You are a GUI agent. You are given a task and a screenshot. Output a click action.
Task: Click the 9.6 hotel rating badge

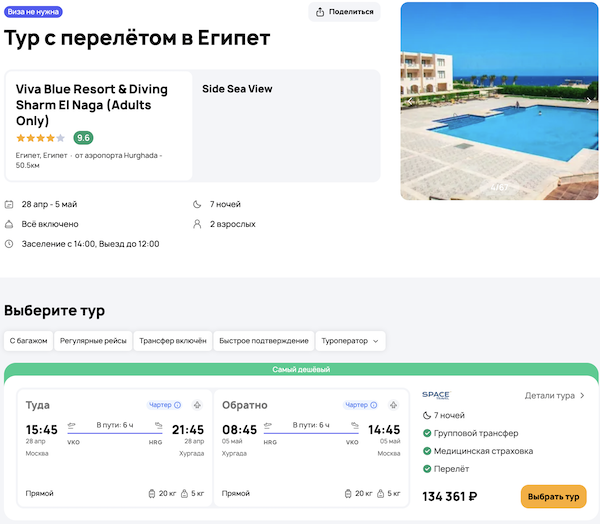[x=83, y=138]
